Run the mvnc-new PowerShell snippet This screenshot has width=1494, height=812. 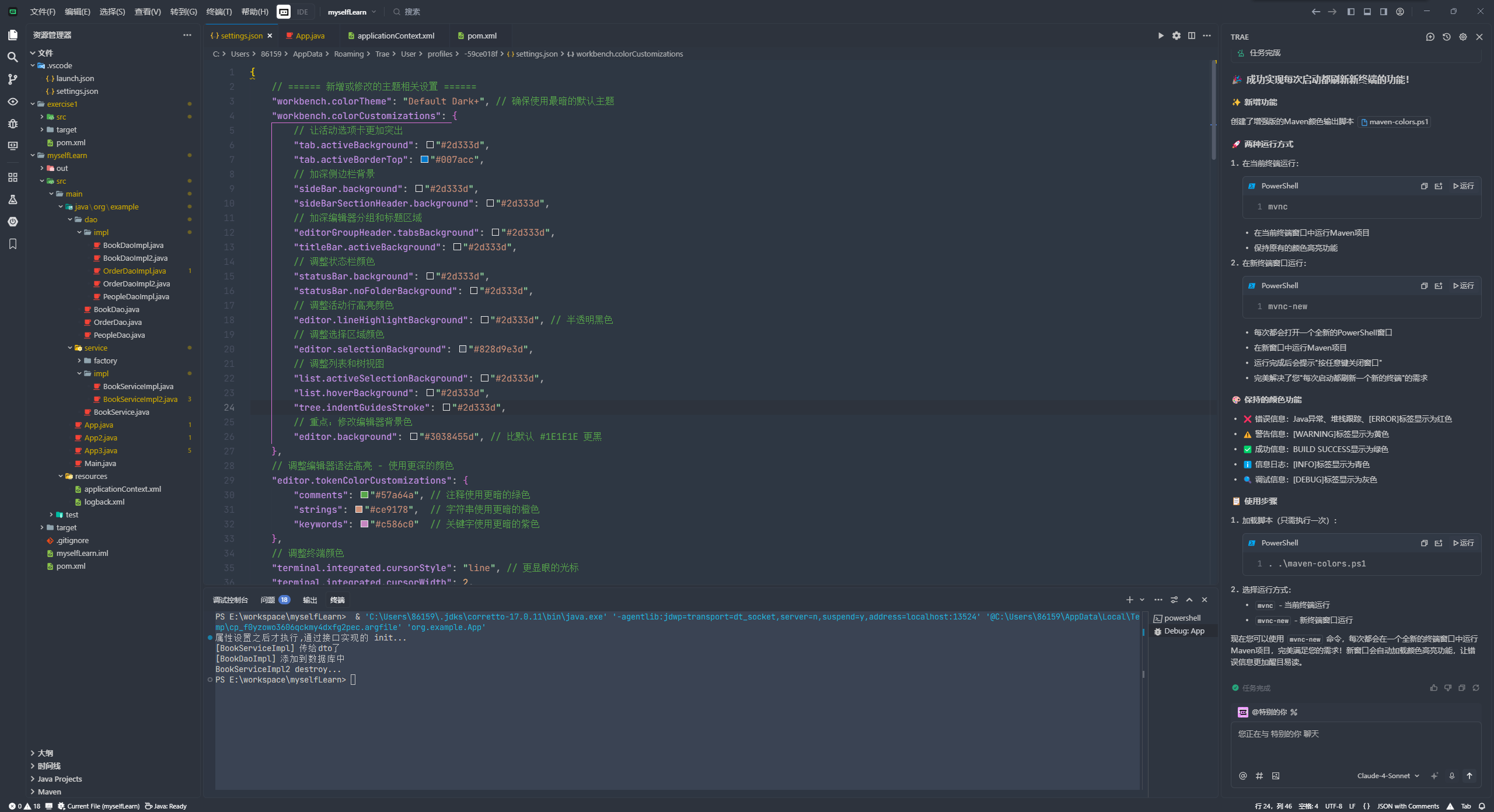(1464, 286)
